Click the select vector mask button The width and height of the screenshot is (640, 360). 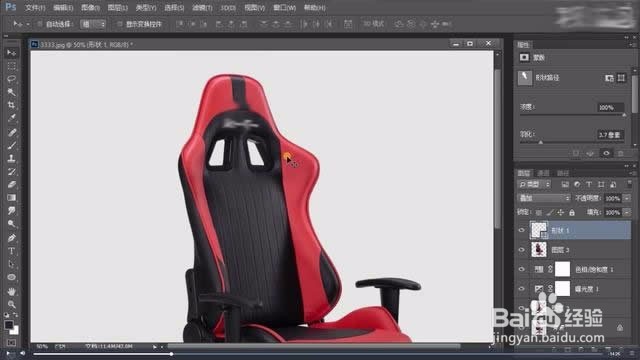click(x=621, y=78)
